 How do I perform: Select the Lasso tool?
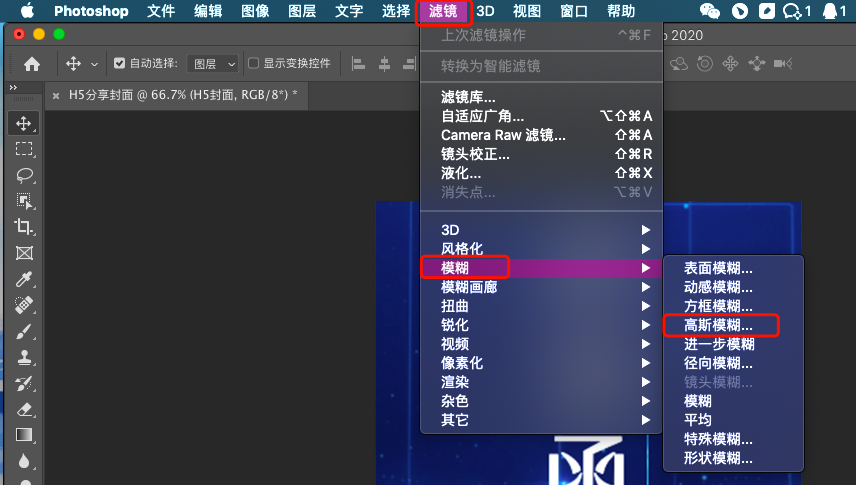[x=24, y=175]
